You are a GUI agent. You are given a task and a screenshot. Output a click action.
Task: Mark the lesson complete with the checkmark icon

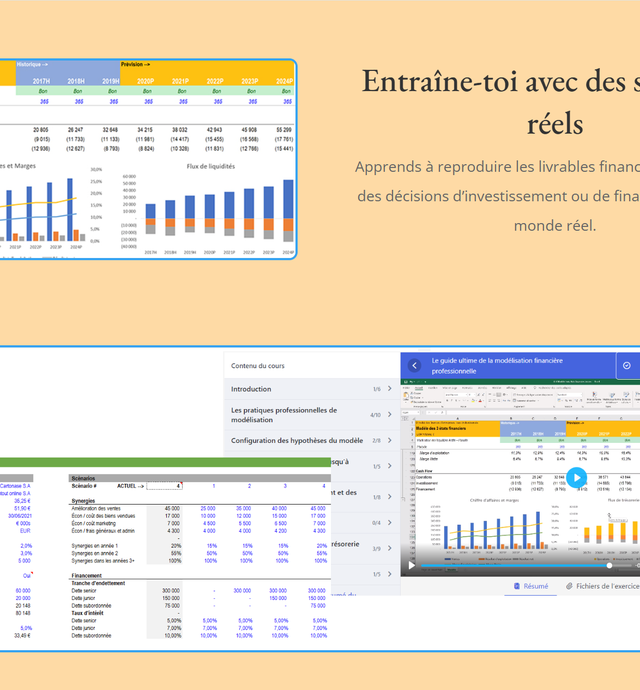coord(627,365)
